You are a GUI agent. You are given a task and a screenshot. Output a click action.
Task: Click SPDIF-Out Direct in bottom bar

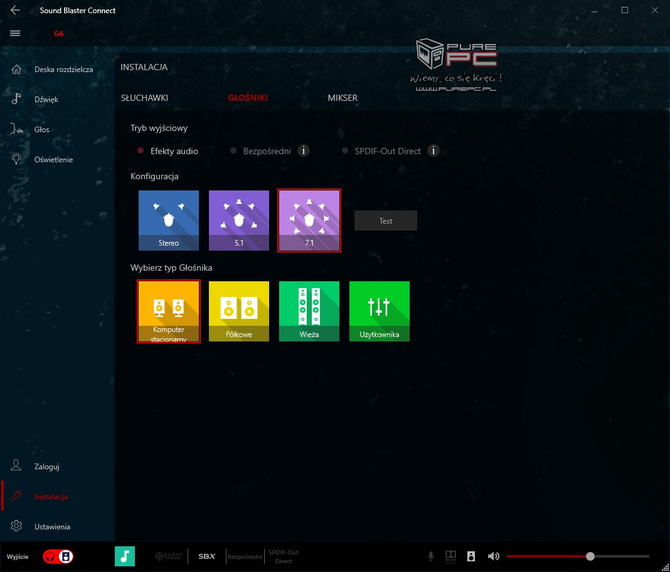[283, 556]
